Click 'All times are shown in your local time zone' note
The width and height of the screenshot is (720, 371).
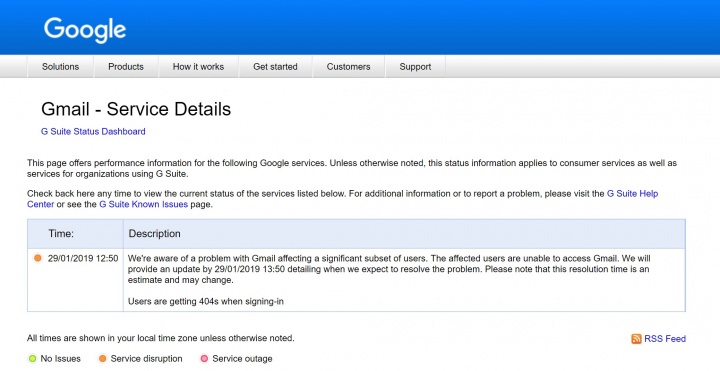click(161, 338)
